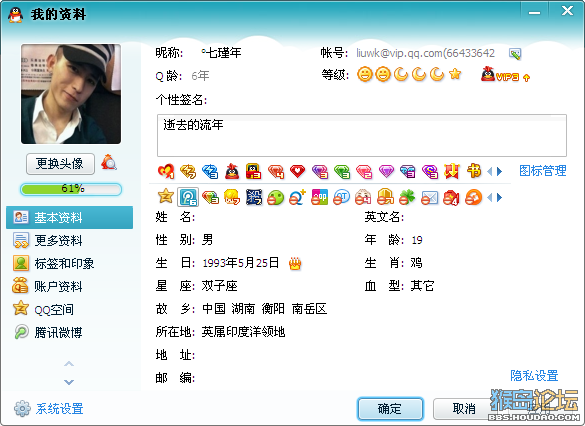Click the gold Qzone star service icon
The width and height of the screenshot is (585, 426).
pyautogui.click(x=166, y=196)
